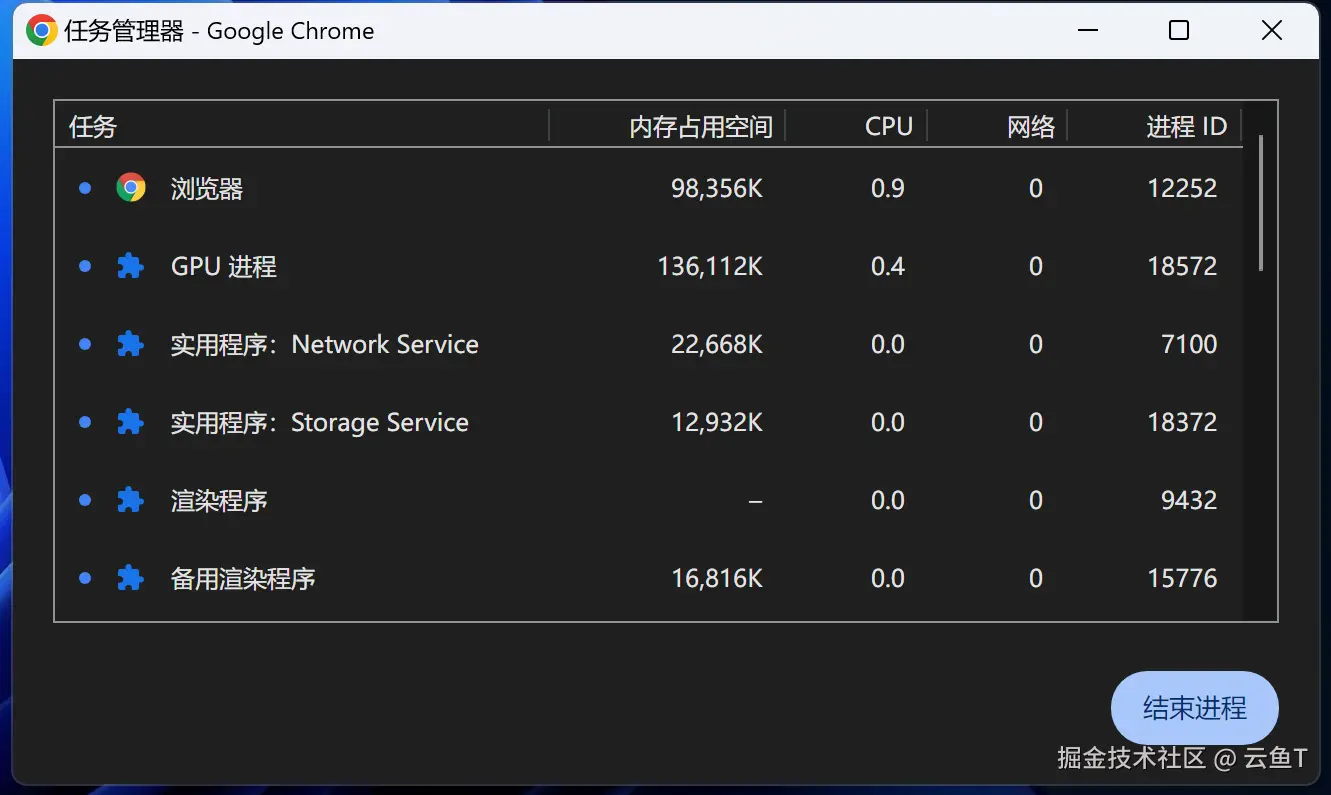Click the puzzle icon beside 备用渲染程序
Viewport: 1331px width, 795px height.
click(130, 578)
